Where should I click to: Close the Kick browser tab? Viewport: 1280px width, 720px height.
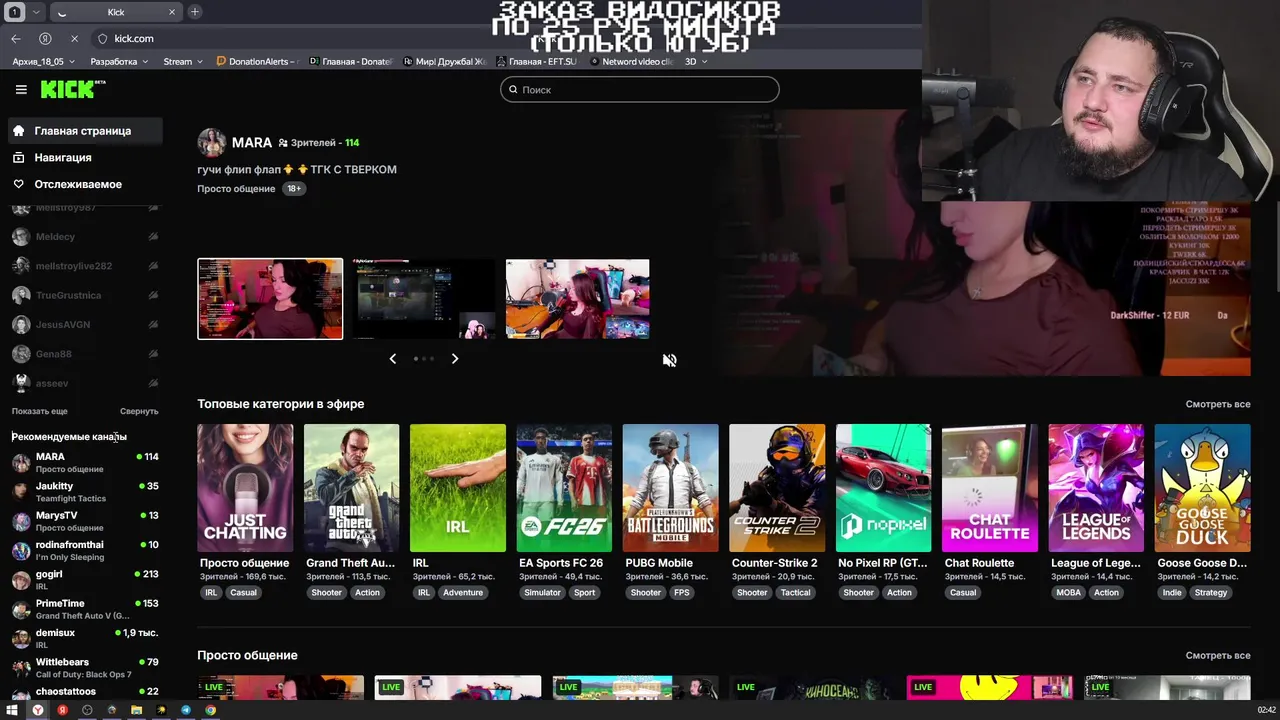point(172,12)
